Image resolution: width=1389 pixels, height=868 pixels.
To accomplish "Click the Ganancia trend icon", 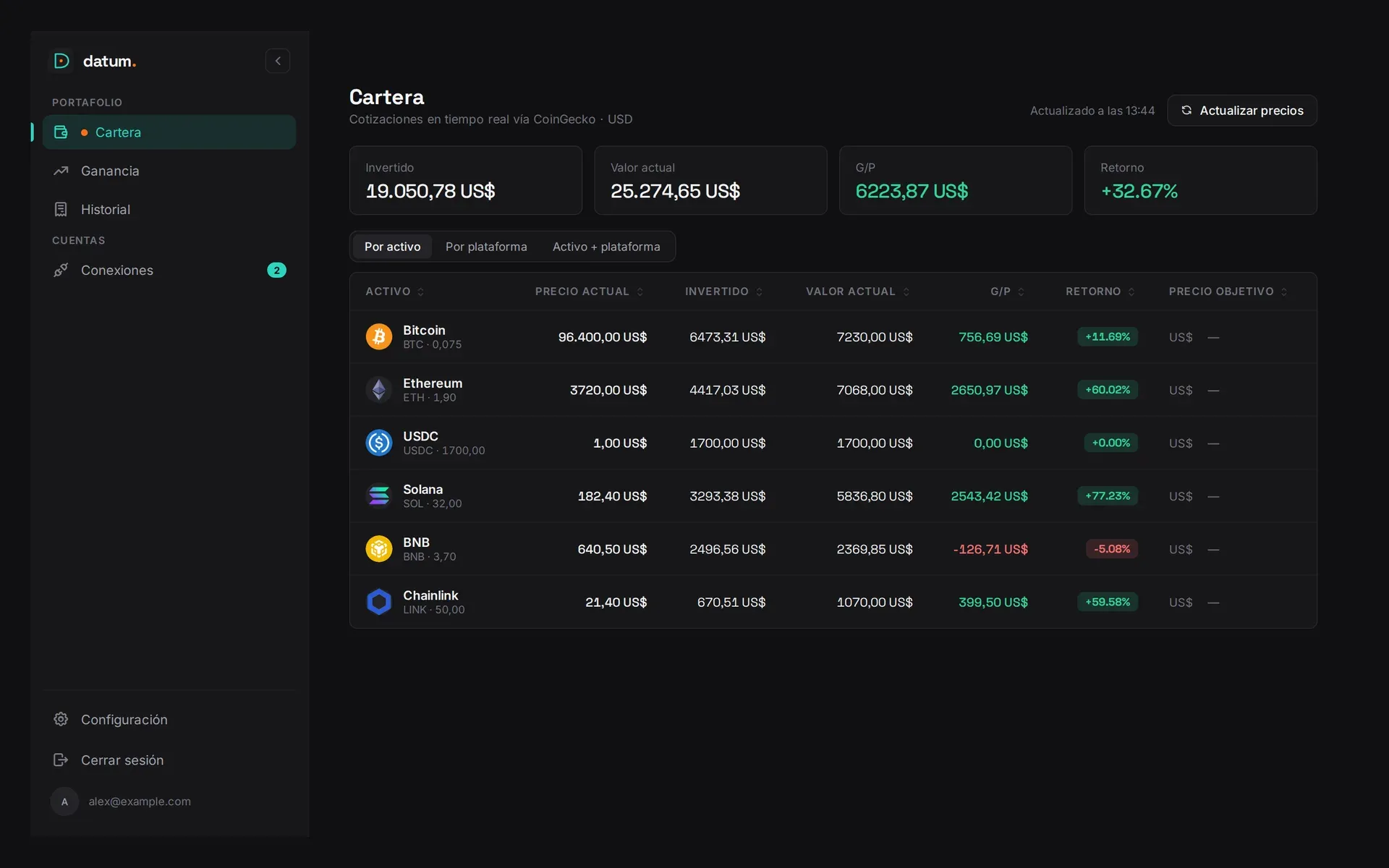I will pos(61,171).
